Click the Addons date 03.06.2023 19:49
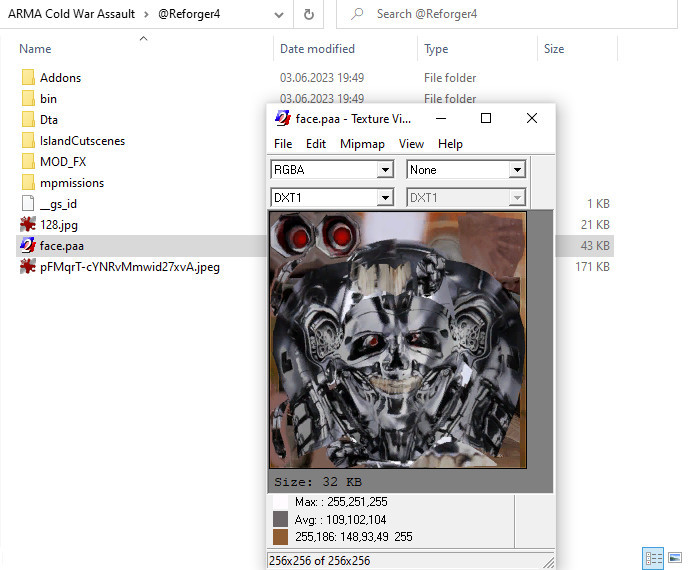Viewport: 690px width, 570px height. (322, 78)
